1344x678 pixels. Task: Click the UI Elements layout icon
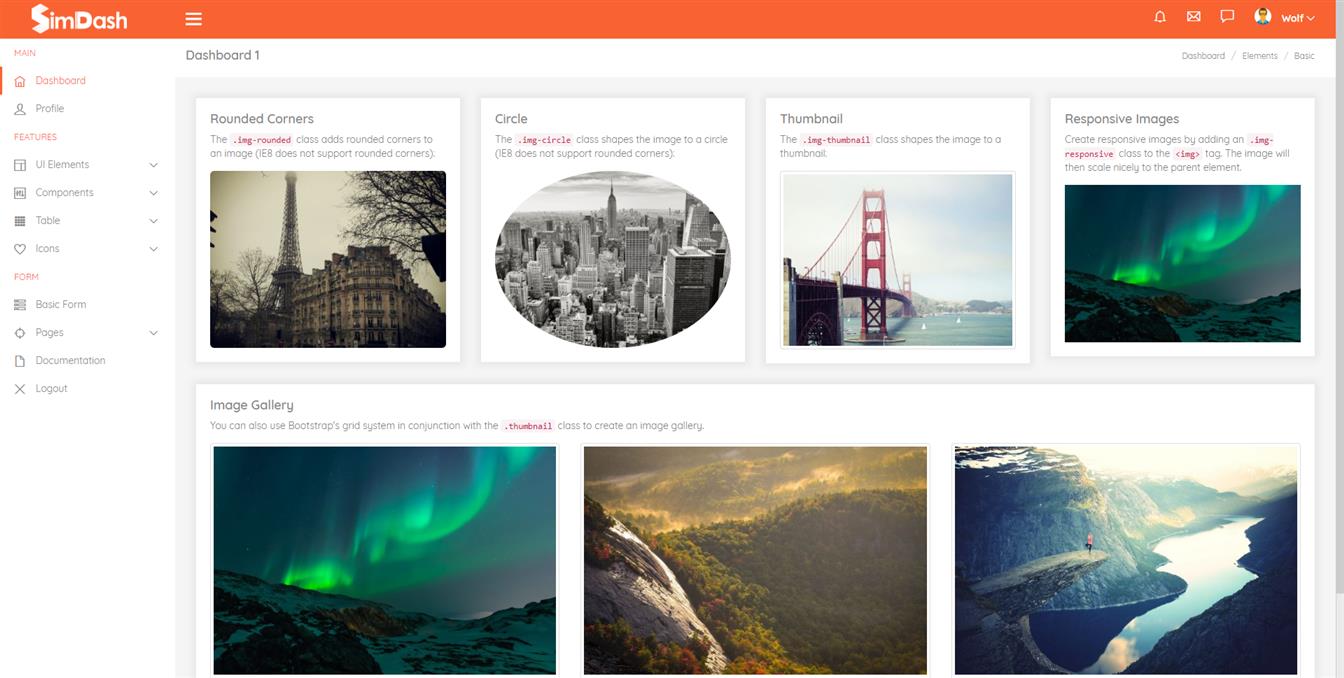click(x=20, y=165)
